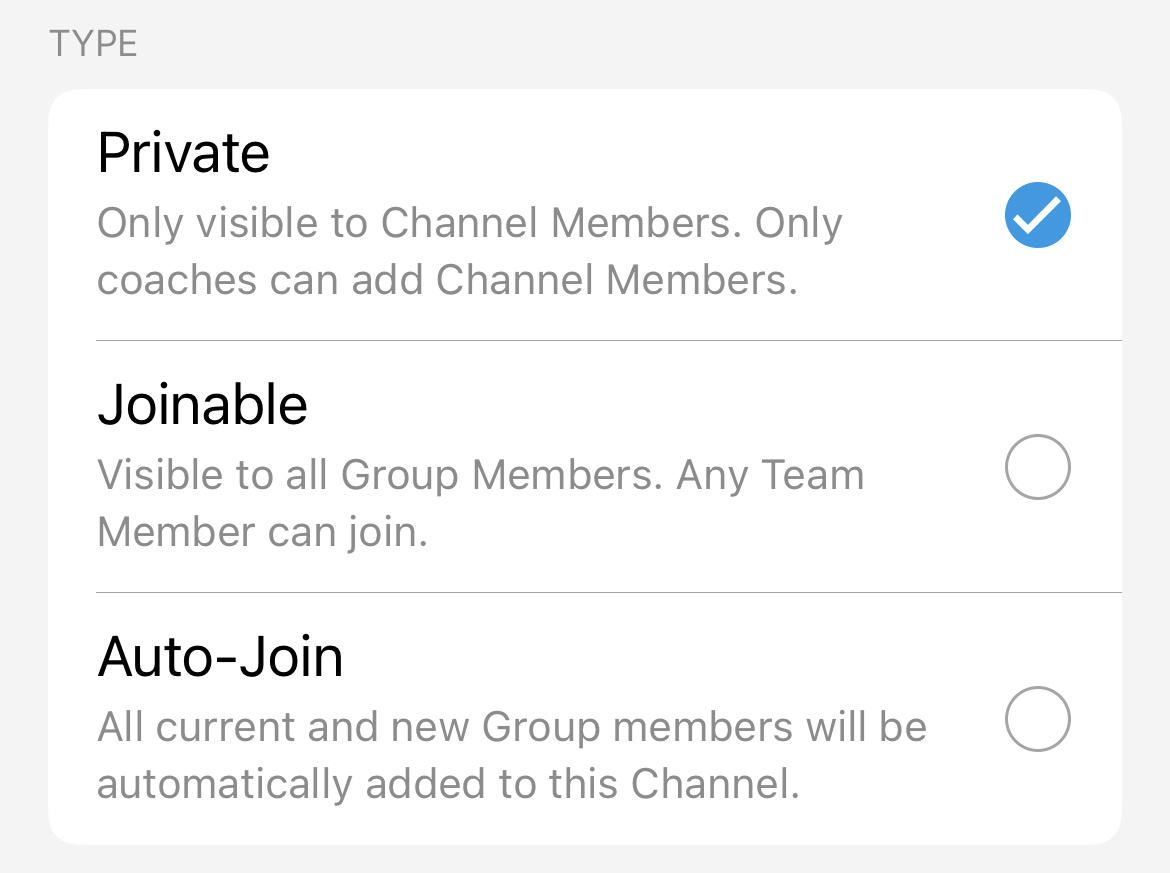Image resolution: width=1170 pixels, height=873 pixels.
Task: Select the Joinable radio circle
Action: [1037, 467]
